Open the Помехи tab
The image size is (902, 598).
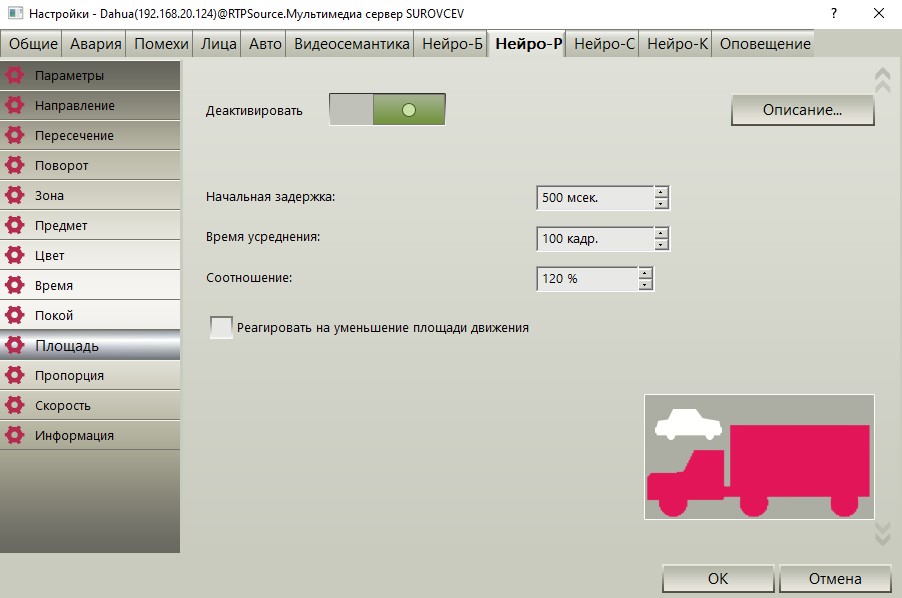(x=161, y=44)
